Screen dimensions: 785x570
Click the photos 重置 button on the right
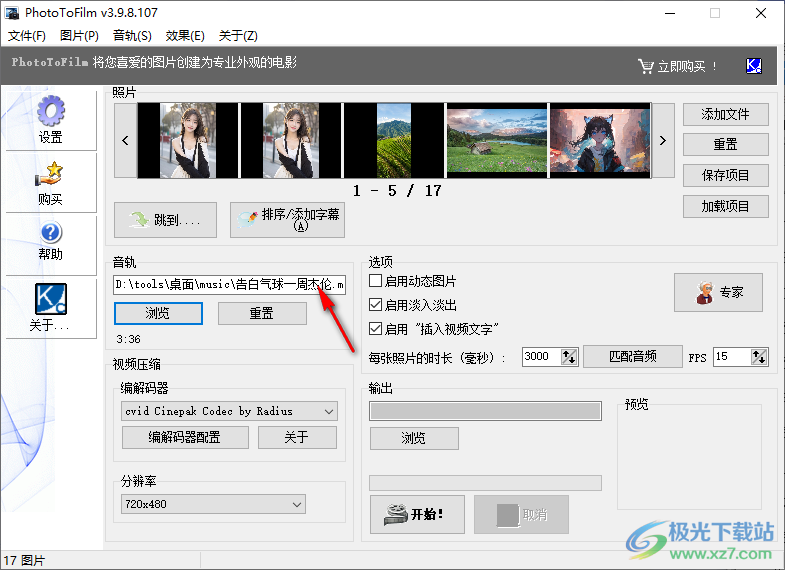point(725,145)
